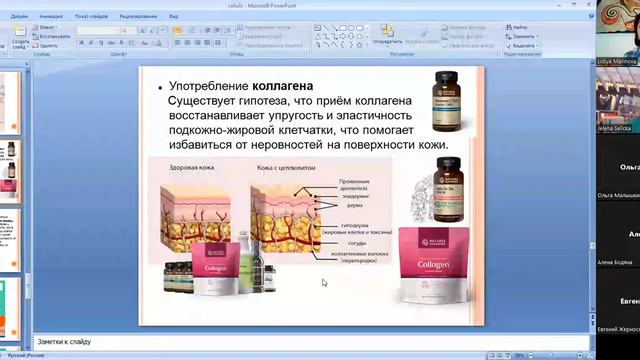Fit slide to current window icon
Viewport: 640px width, 360px height.
click(590, 356)
